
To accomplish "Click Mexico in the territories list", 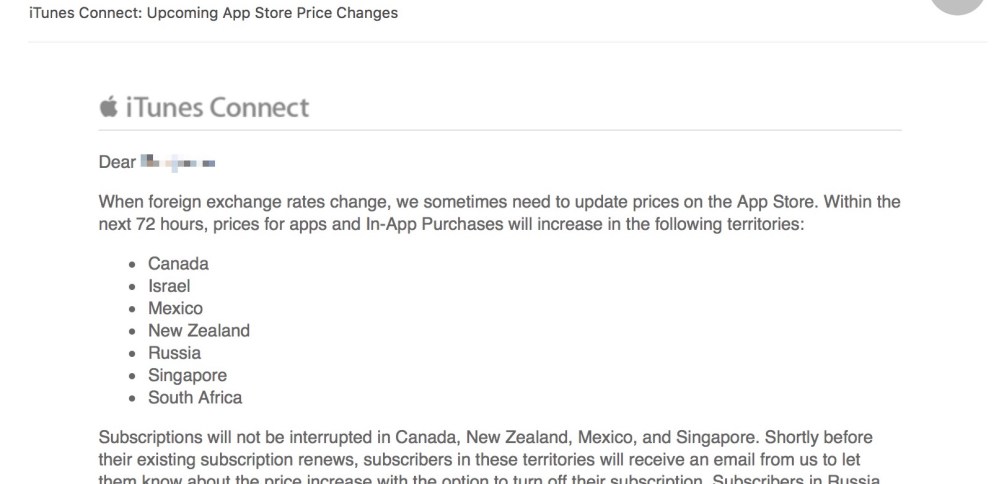I will [175, 308].
